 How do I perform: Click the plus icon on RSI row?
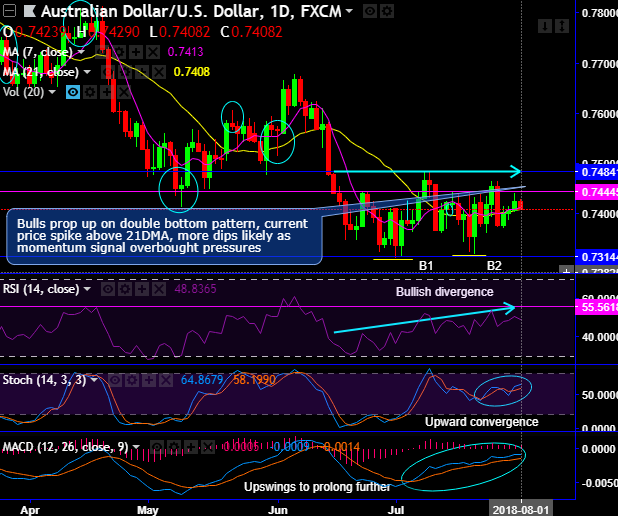(x=142, y=289)
